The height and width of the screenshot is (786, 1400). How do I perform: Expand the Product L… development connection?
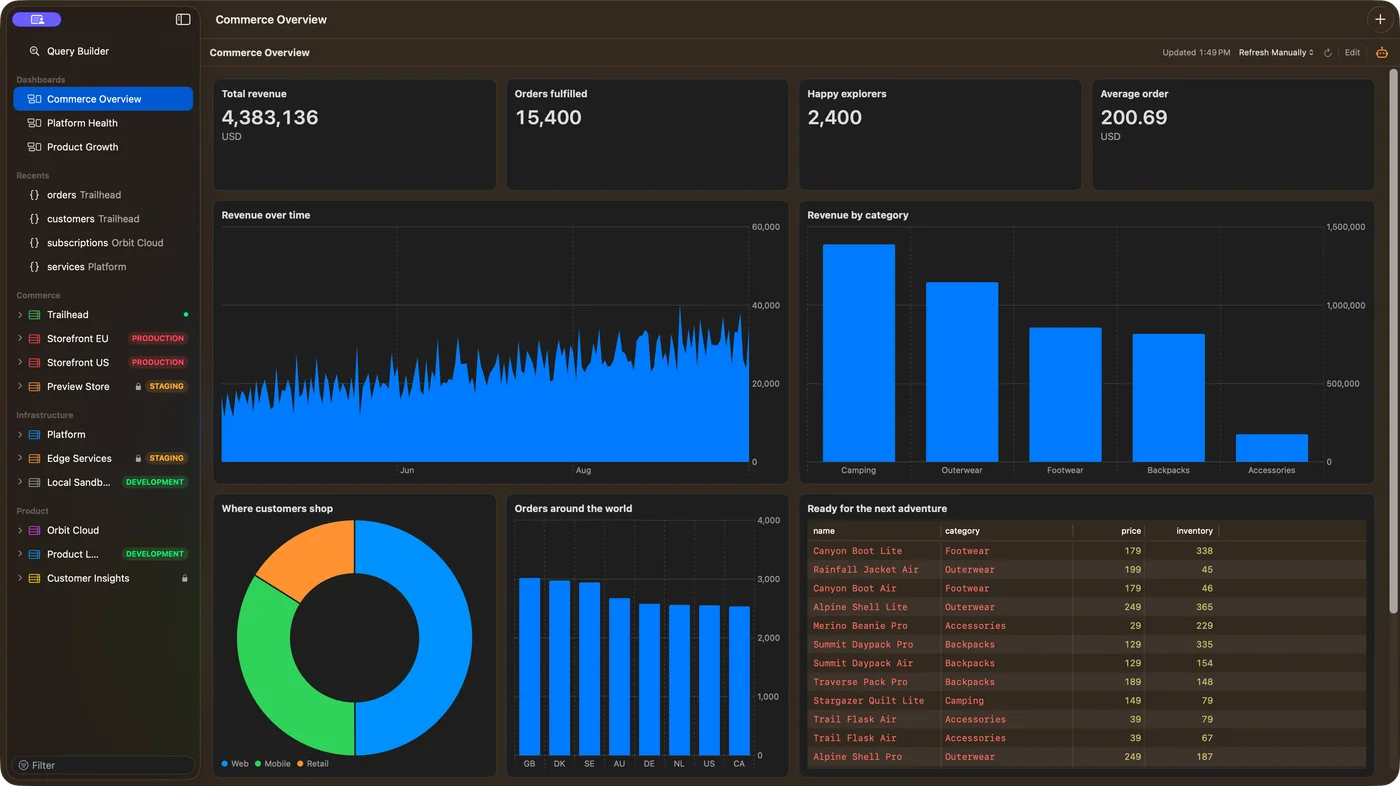click(x=20, y=555)
